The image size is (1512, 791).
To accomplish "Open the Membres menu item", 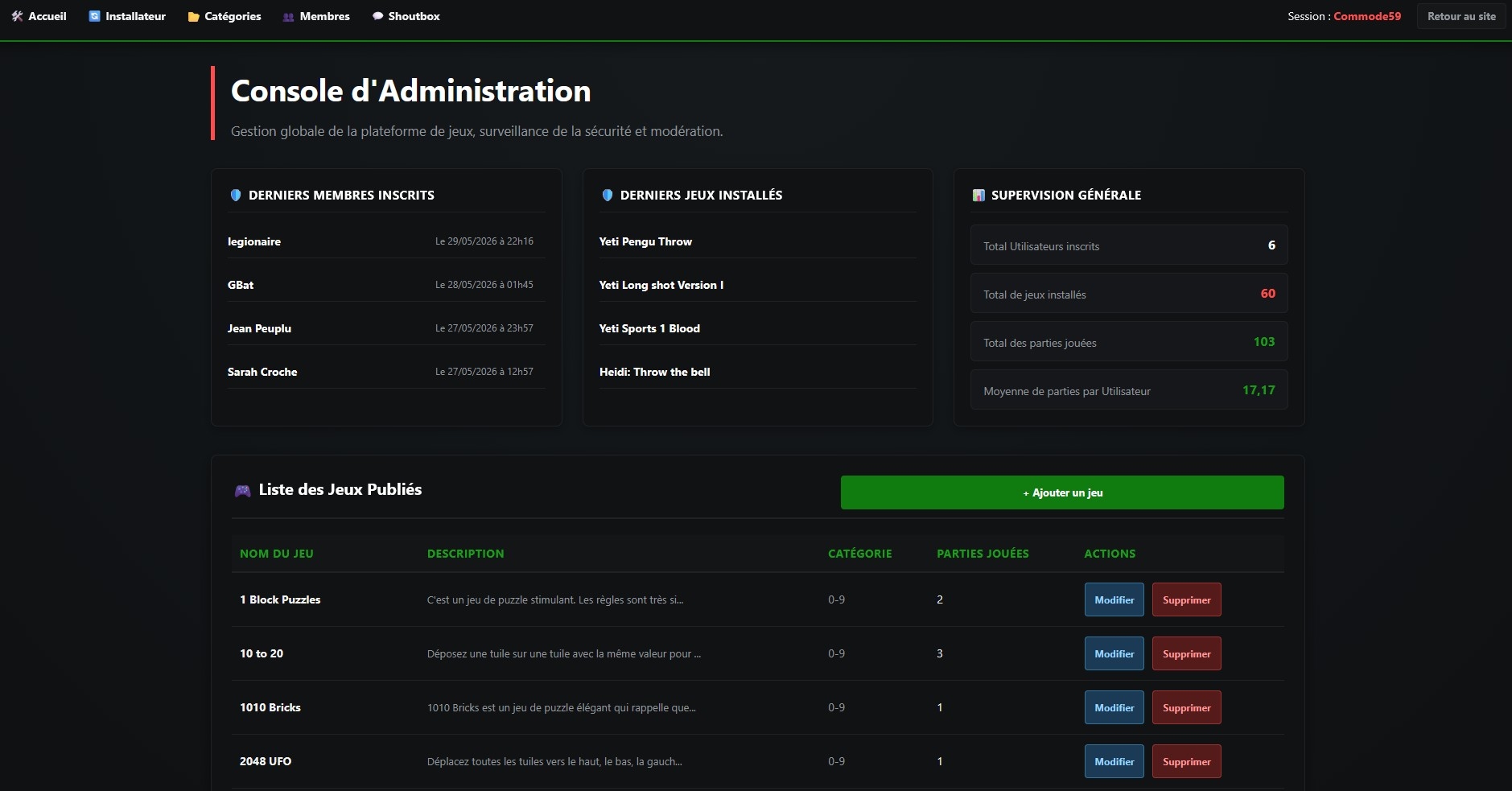I will coord(316,16).
